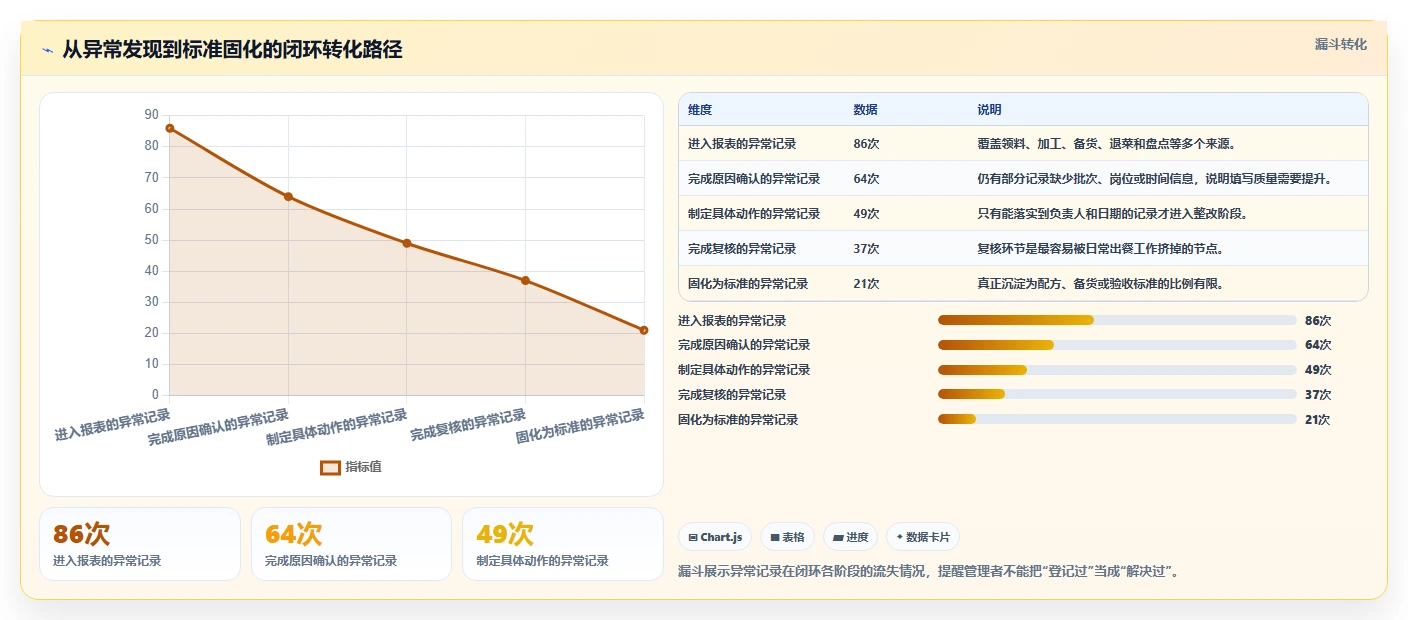Click description starting 复核环节是最容易
The image size is (1408, 620).
[1100, 249]
